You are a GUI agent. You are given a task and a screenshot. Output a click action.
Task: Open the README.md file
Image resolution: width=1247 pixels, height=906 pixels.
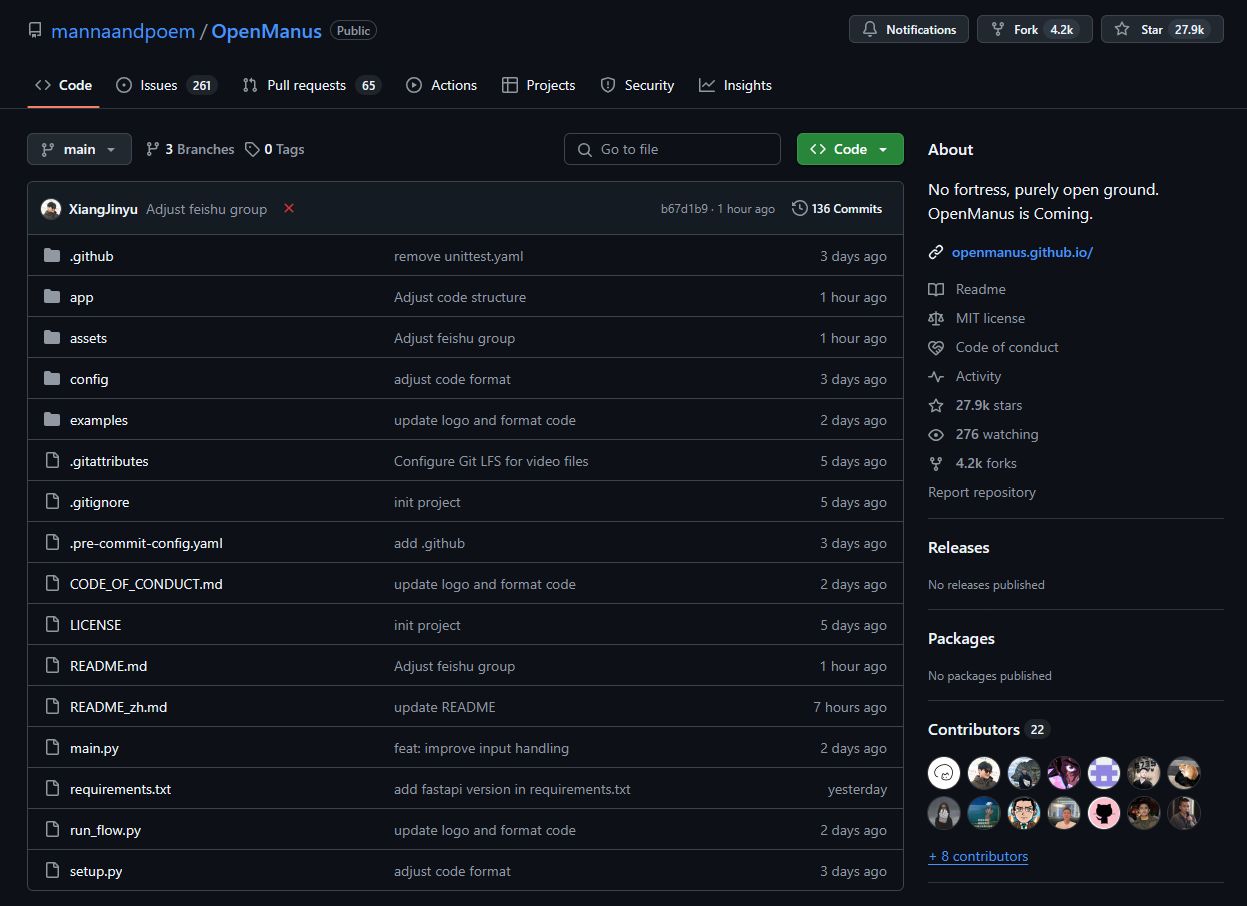pyautogui.click(x=108, y=666)
